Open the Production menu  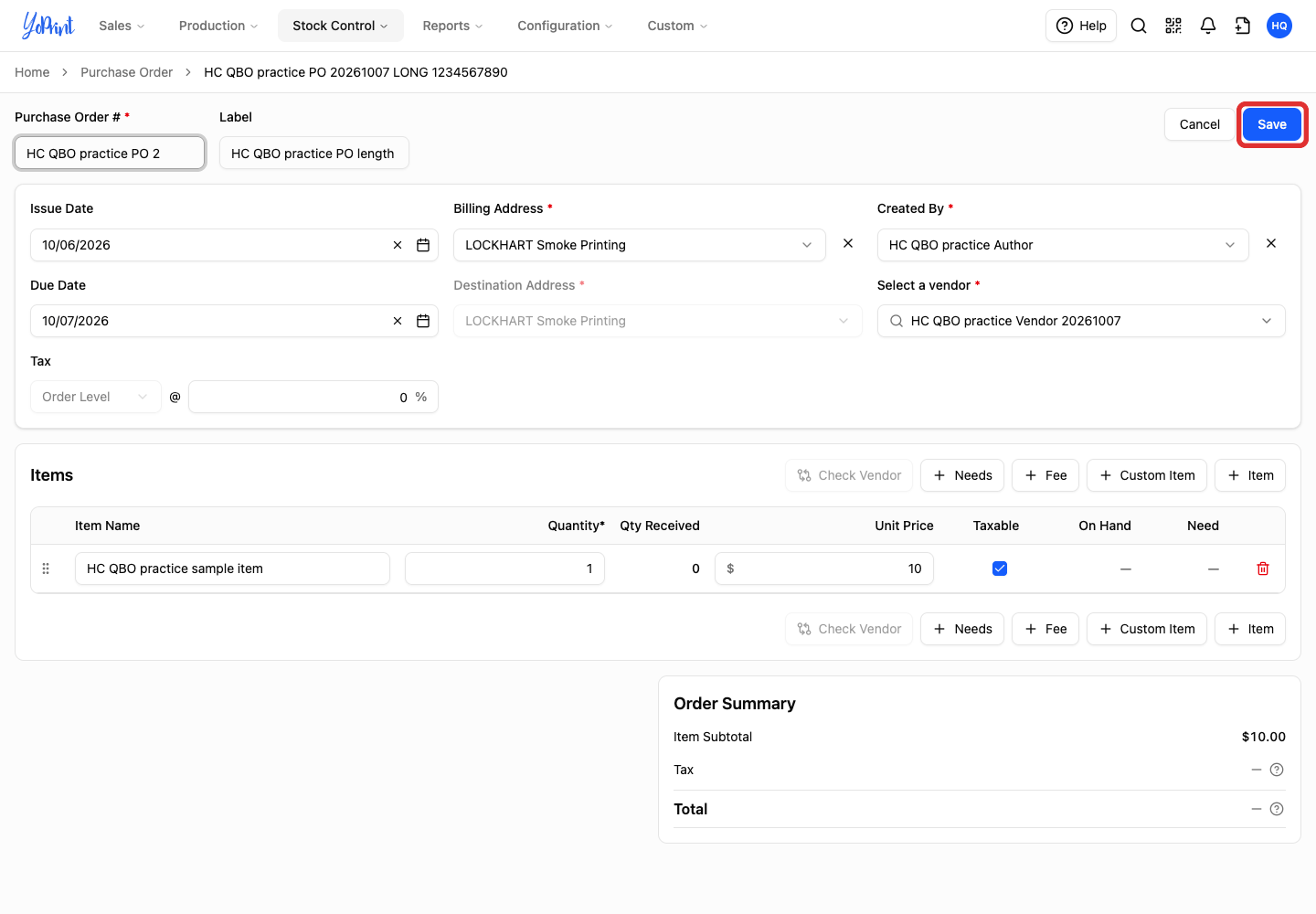(218, 26)
